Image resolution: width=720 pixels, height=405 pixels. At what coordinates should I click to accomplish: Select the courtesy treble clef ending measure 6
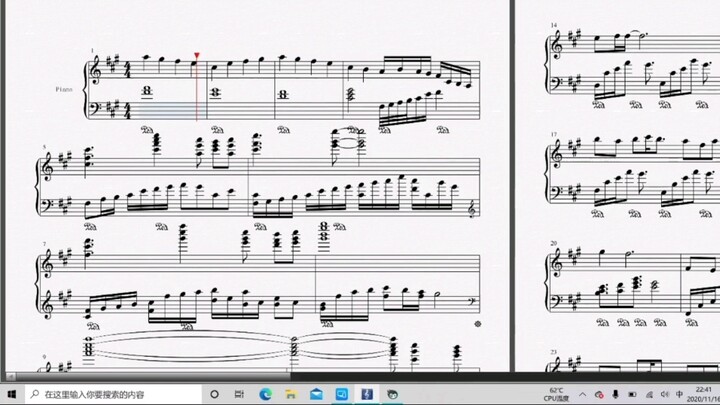[471, 209]
